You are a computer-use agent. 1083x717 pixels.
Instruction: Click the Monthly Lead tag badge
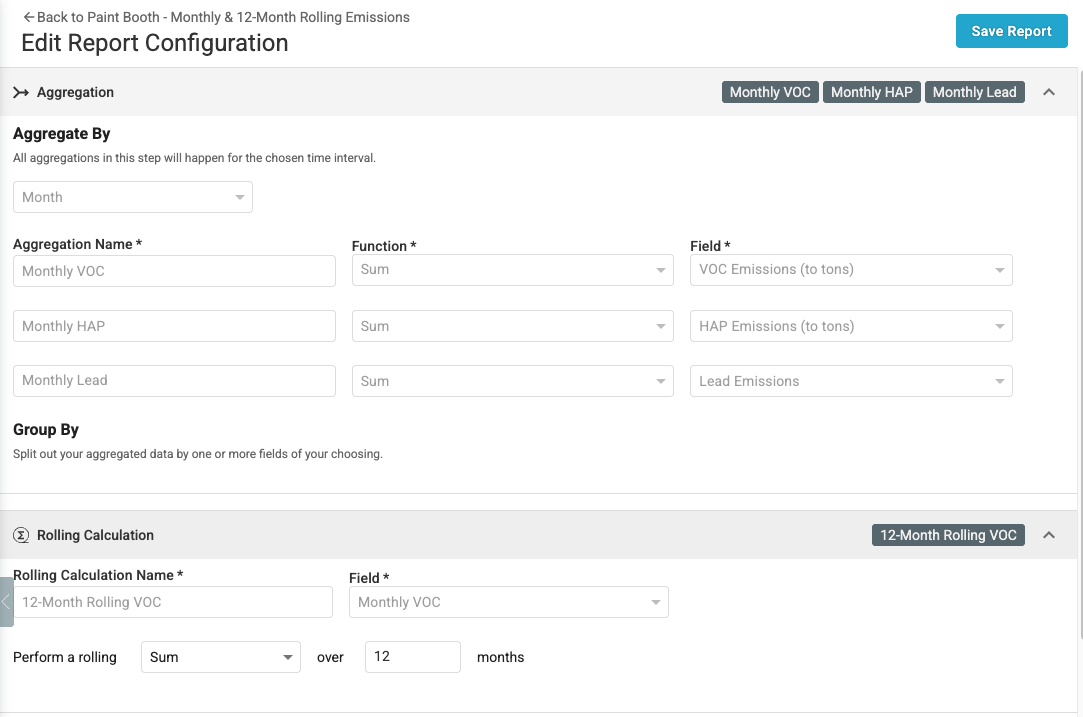click(975, 92)
